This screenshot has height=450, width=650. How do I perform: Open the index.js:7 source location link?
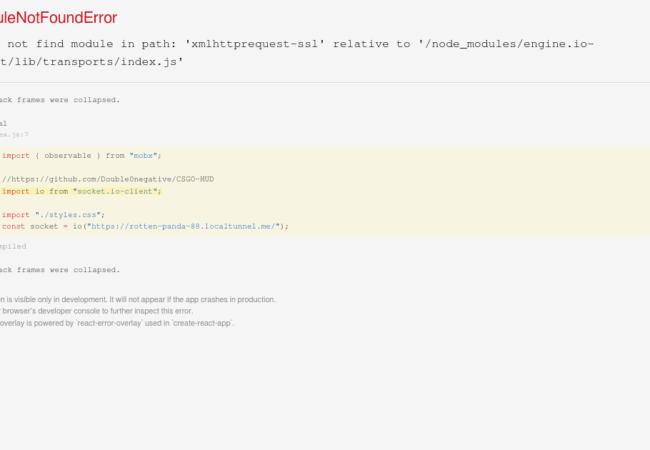point(15,133)
